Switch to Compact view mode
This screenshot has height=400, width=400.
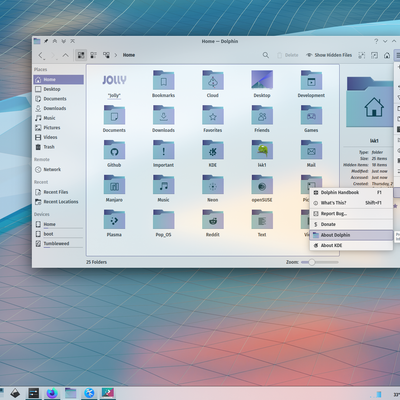(x=94, y=55)
